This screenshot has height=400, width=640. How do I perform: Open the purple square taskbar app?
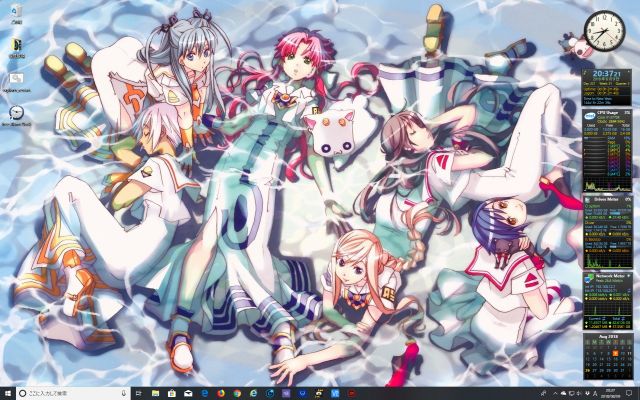286,393
